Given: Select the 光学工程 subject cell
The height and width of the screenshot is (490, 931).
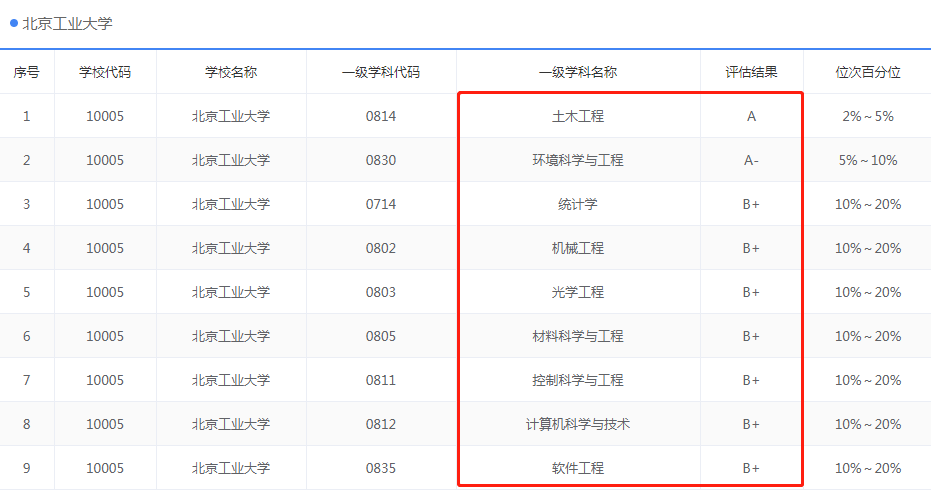Looking at the screenshot, I should (x=578, y=292).
